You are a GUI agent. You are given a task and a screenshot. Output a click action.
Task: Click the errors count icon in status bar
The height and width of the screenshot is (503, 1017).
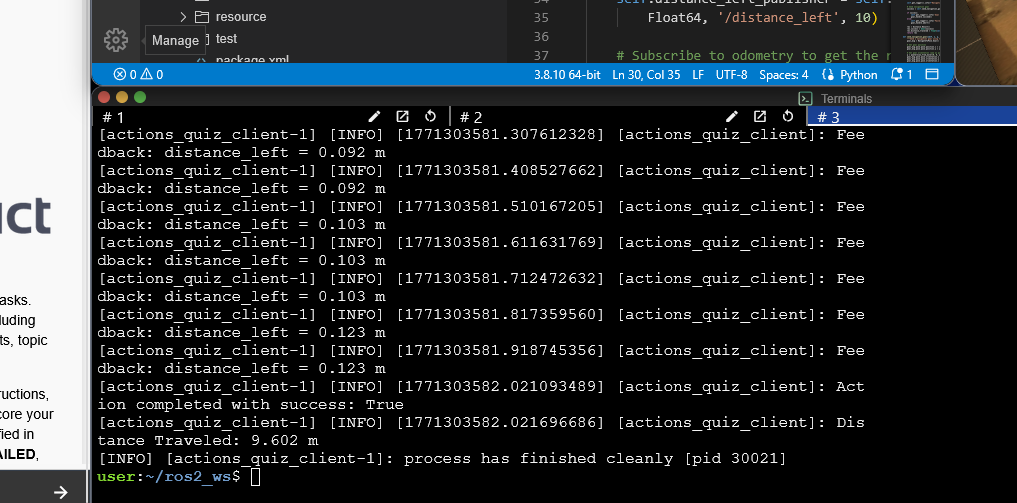tap(120, 74)
